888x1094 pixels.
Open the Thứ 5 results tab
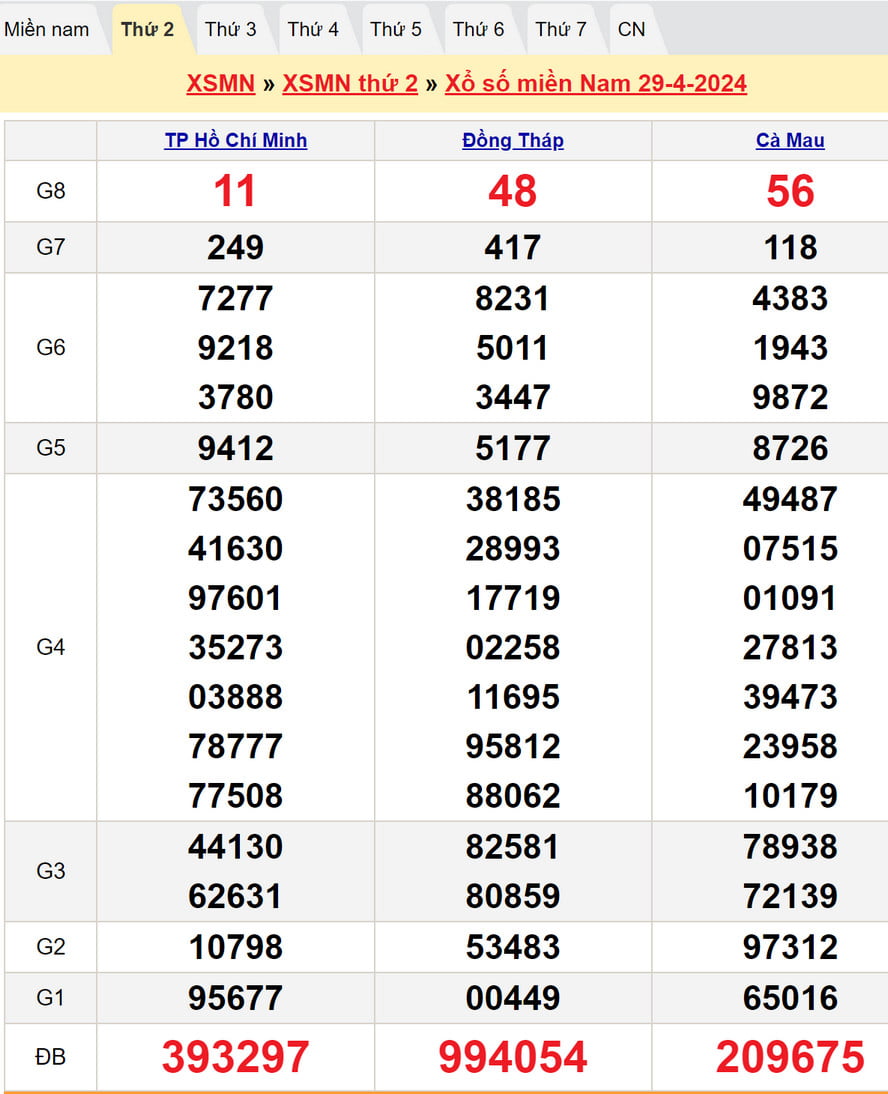click(396, 29)
